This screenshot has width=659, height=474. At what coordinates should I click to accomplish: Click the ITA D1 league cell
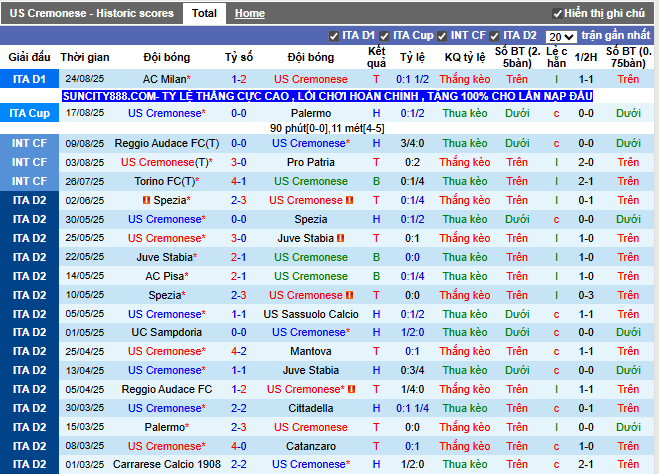click(29, 79)
